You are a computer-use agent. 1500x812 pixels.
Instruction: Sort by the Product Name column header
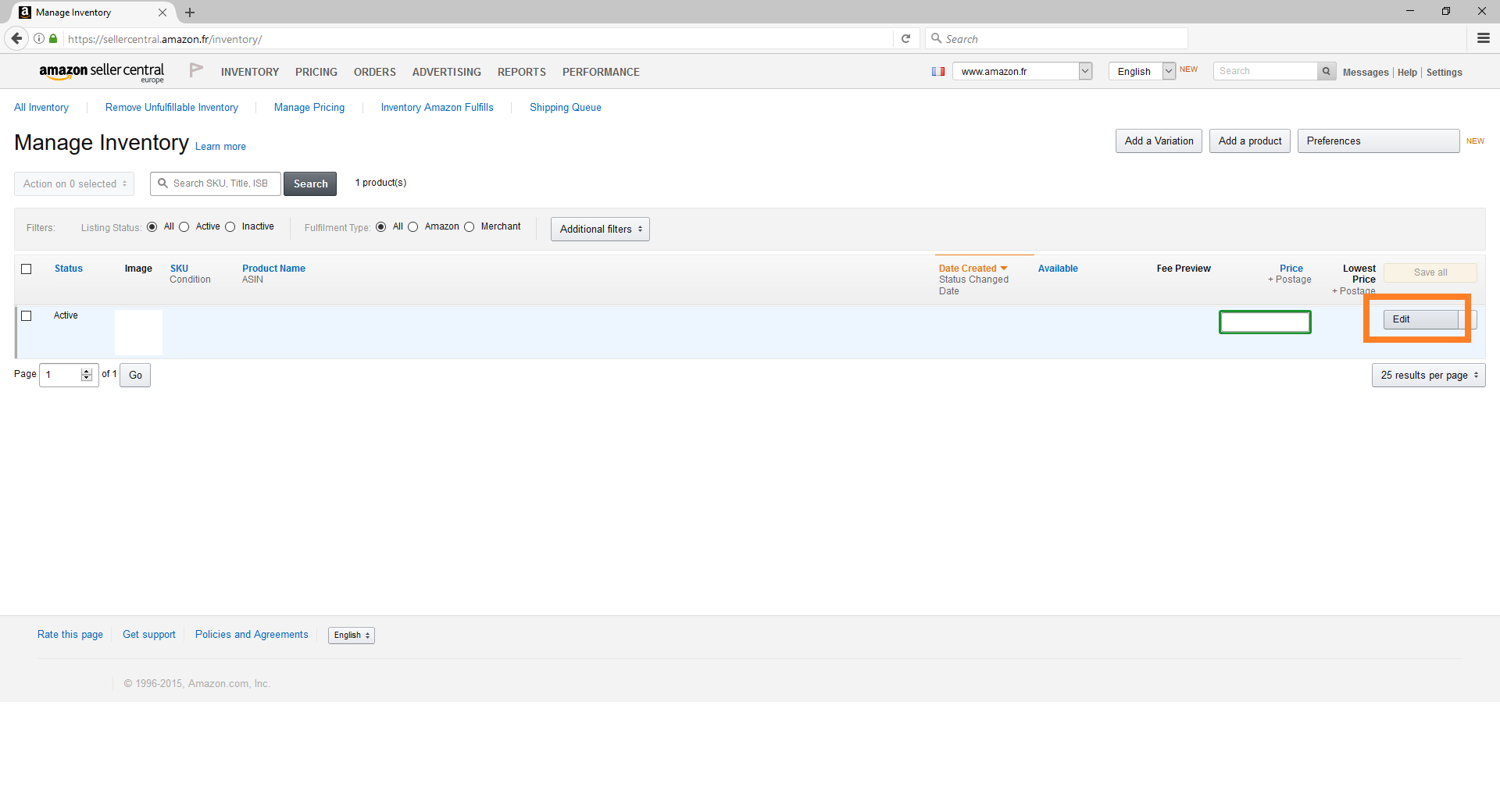[x=273, y=269]
